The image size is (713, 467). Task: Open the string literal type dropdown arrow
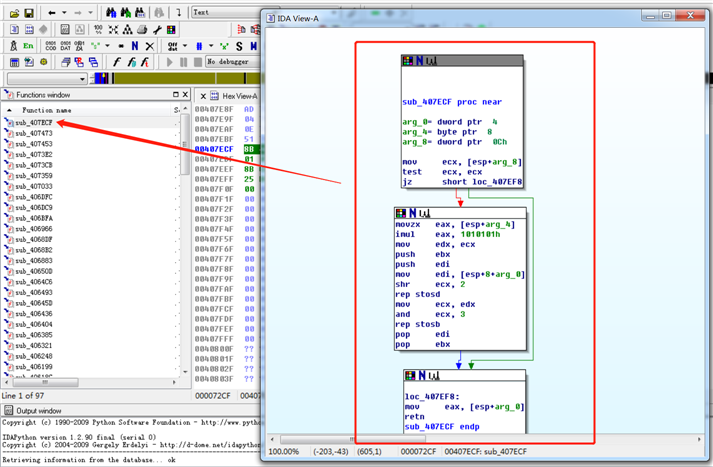(x=107, y=46)
